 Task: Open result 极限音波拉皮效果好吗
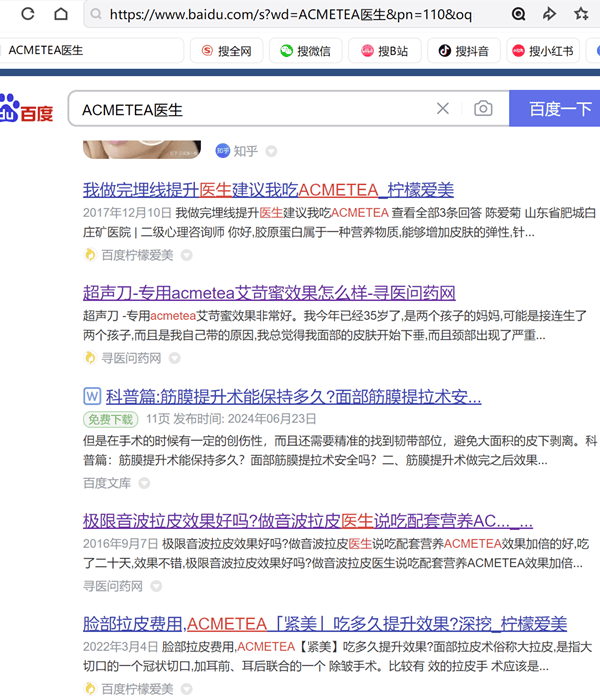click(x=308, y=521)
